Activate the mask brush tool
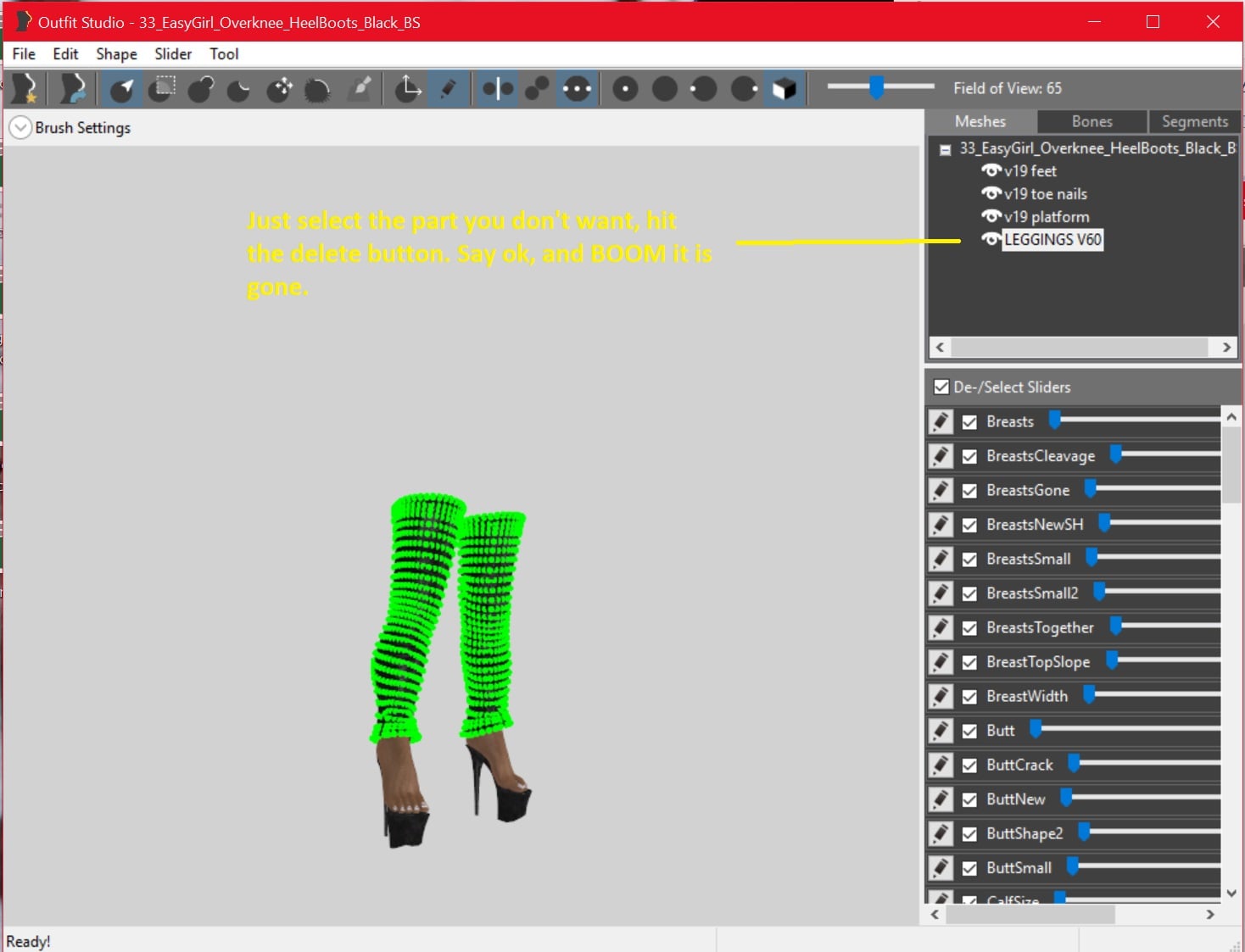The image size is (1245, 952). [161, 88]
